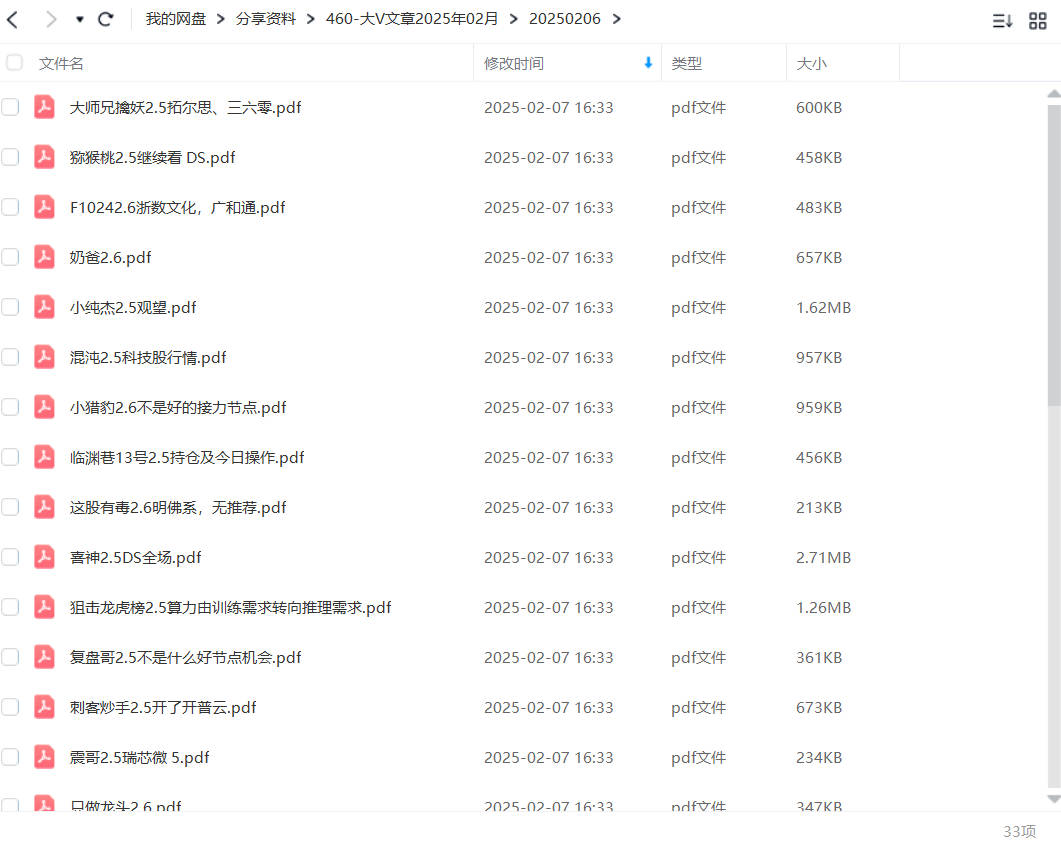Viewport: 1061px width, 847px height.
Task: Click PDF icon of 大师兄擒妖2.5拓尔思、三六零.pdf
Action: [x=45, y=107]
